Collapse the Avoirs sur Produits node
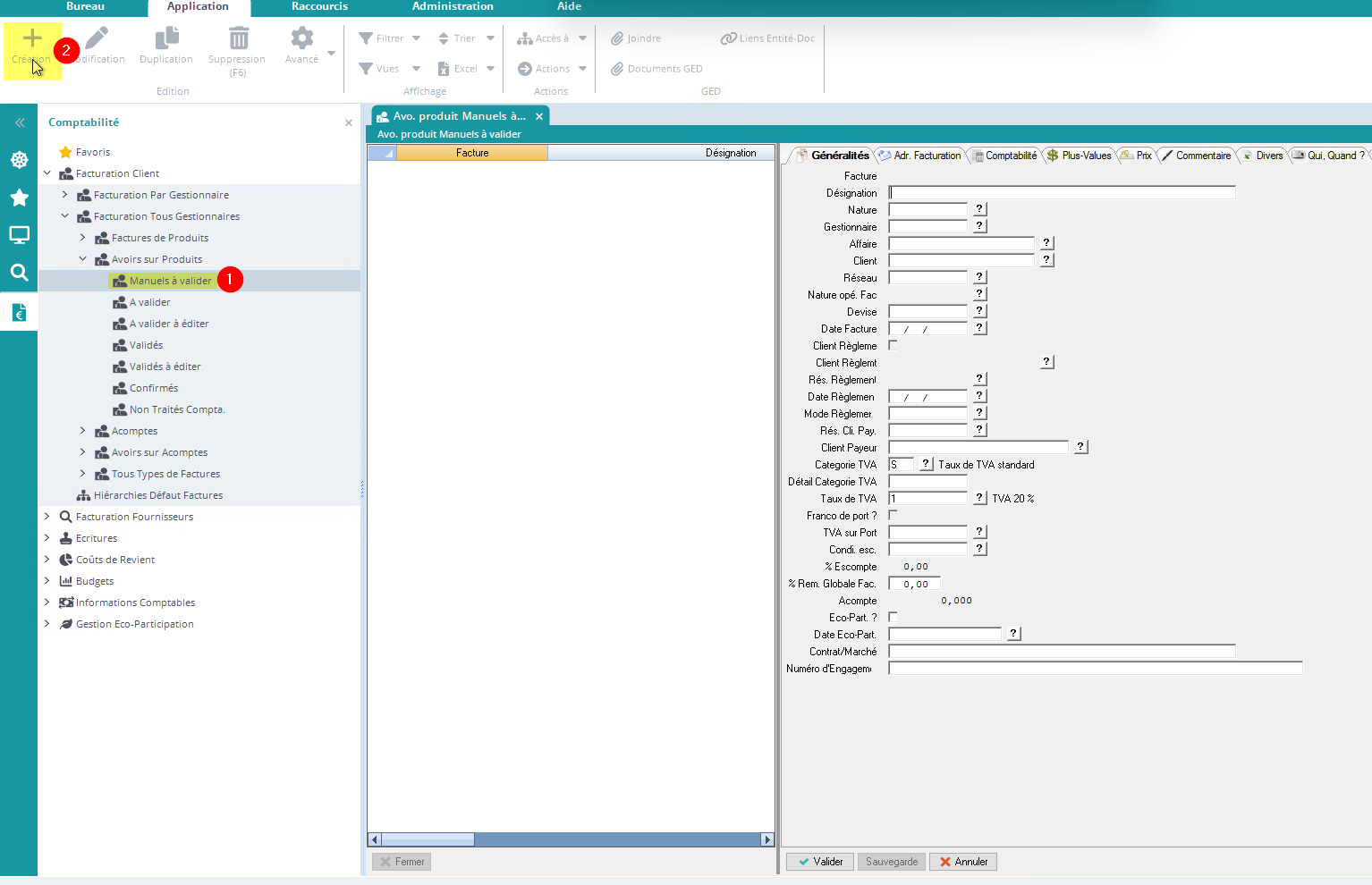 (83, 259)
